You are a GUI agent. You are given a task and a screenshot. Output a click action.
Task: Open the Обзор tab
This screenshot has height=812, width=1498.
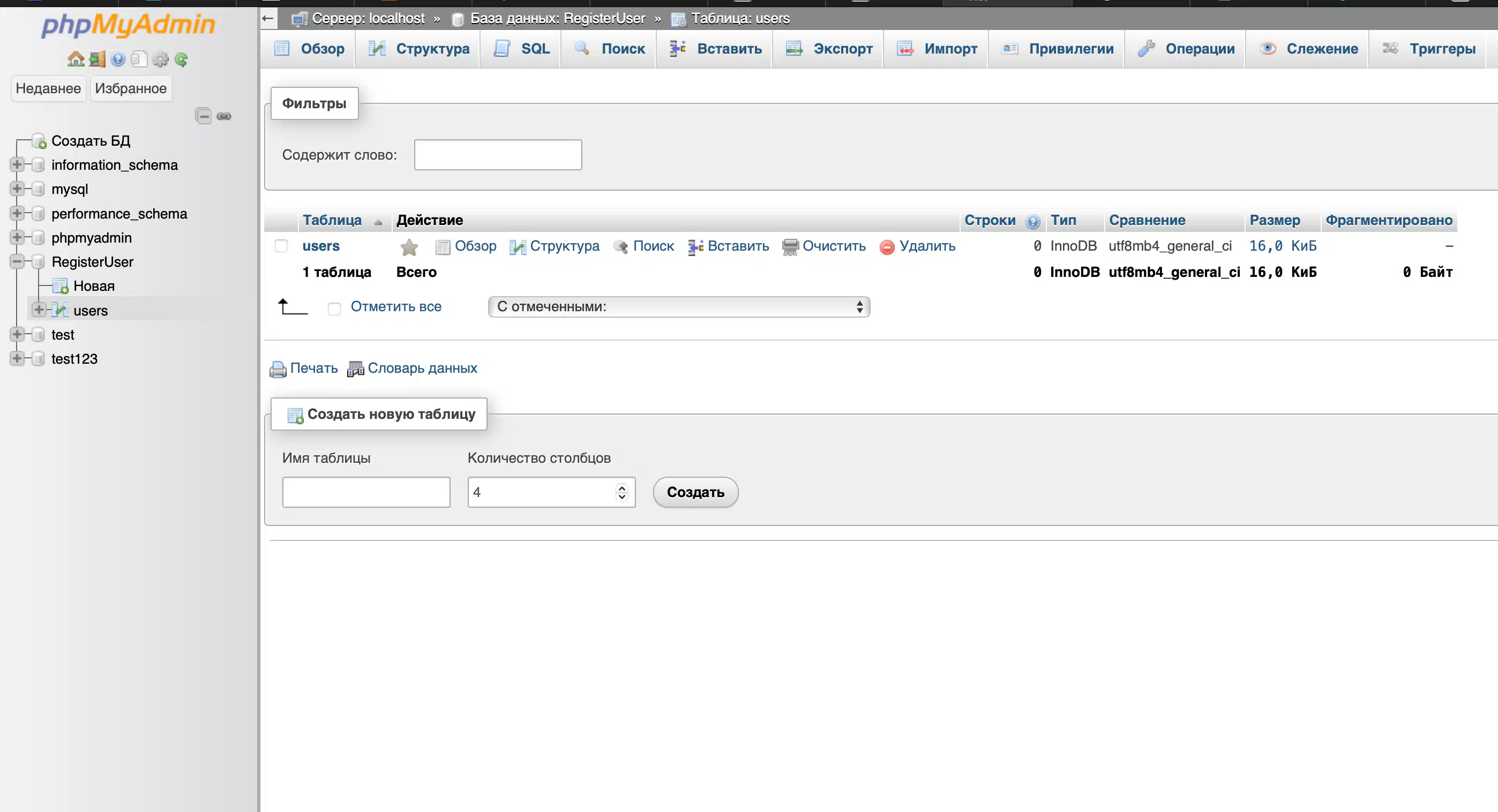point(309,49)
